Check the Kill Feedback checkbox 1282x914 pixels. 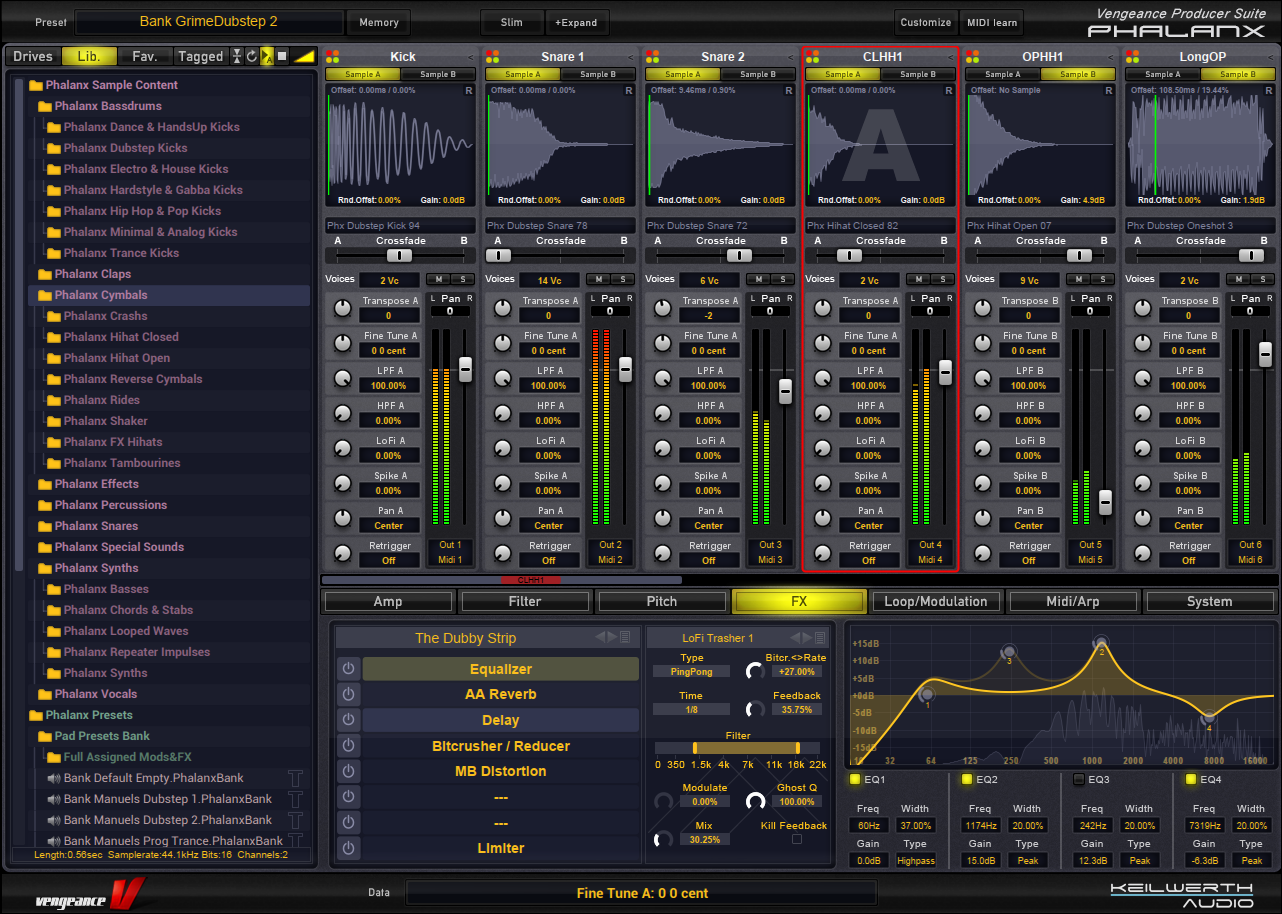click(x=797, y=840)
